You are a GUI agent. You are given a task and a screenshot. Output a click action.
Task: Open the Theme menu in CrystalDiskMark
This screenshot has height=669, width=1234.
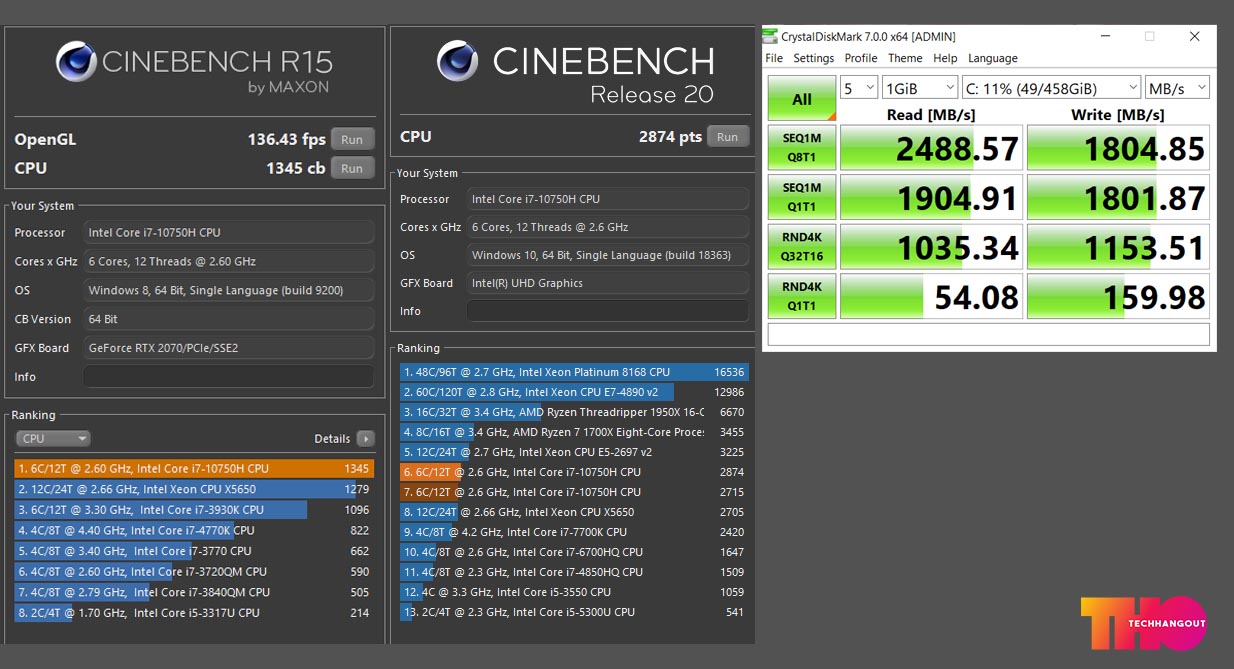pyautogui.click(x=905, y=58)
